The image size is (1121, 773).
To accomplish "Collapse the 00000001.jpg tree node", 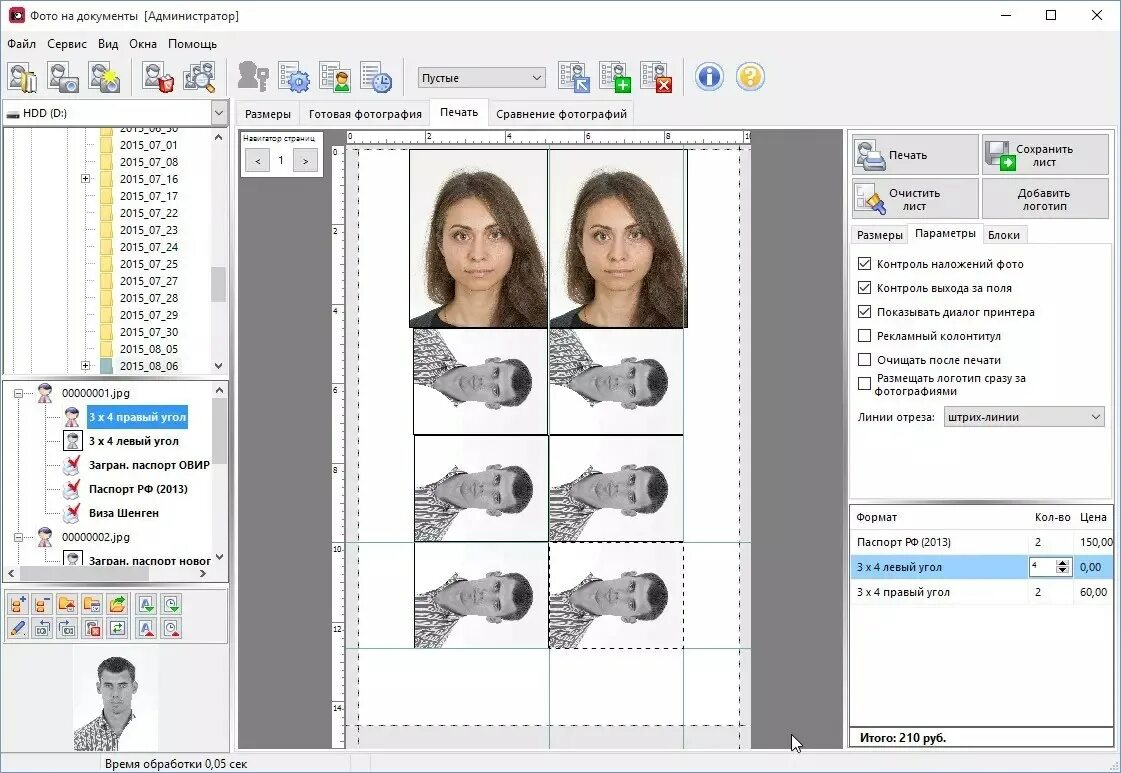I will (x=19, y=393).
